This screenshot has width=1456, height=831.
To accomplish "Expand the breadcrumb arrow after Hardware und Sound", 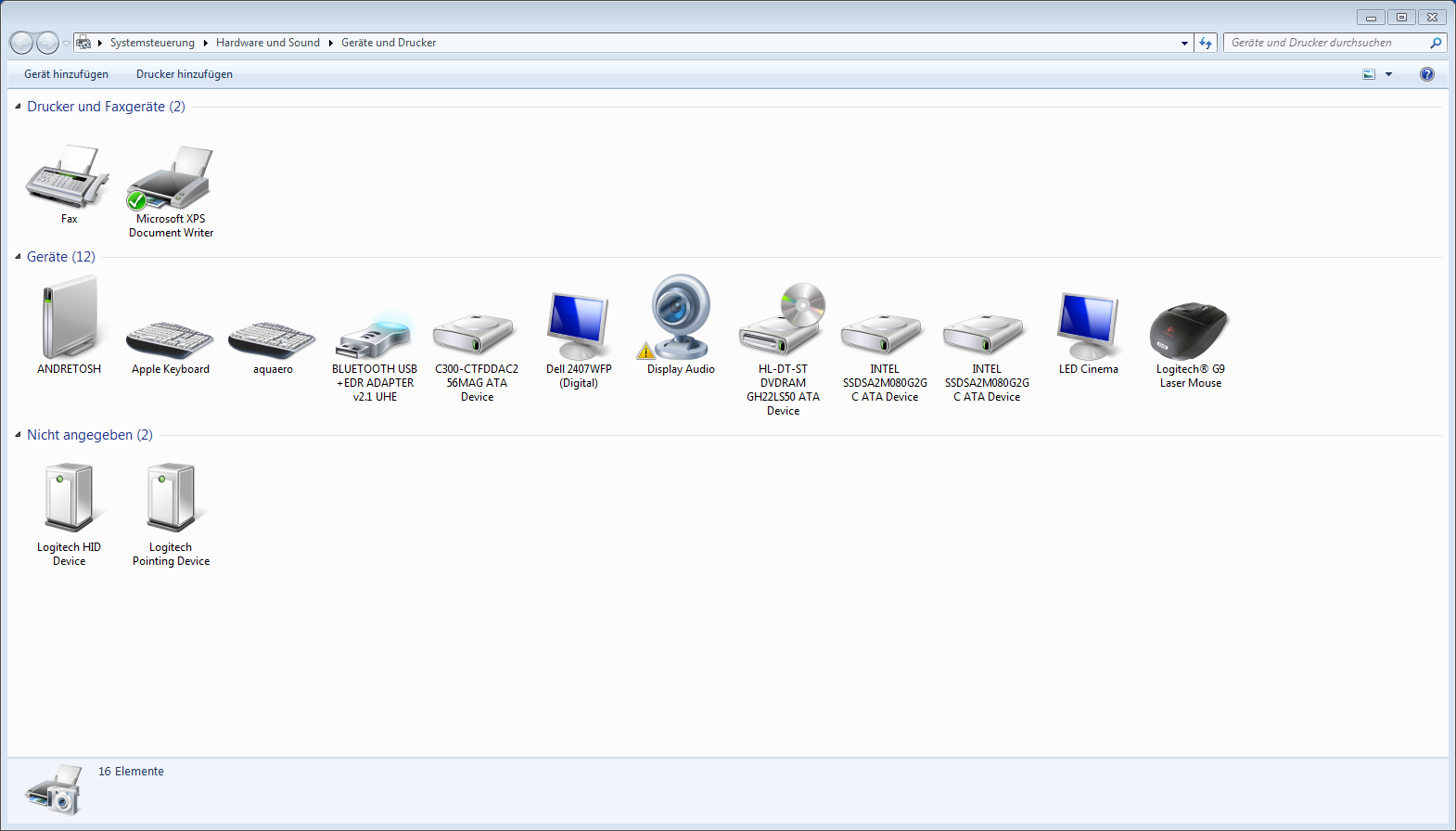I will [x=330, y=43].
